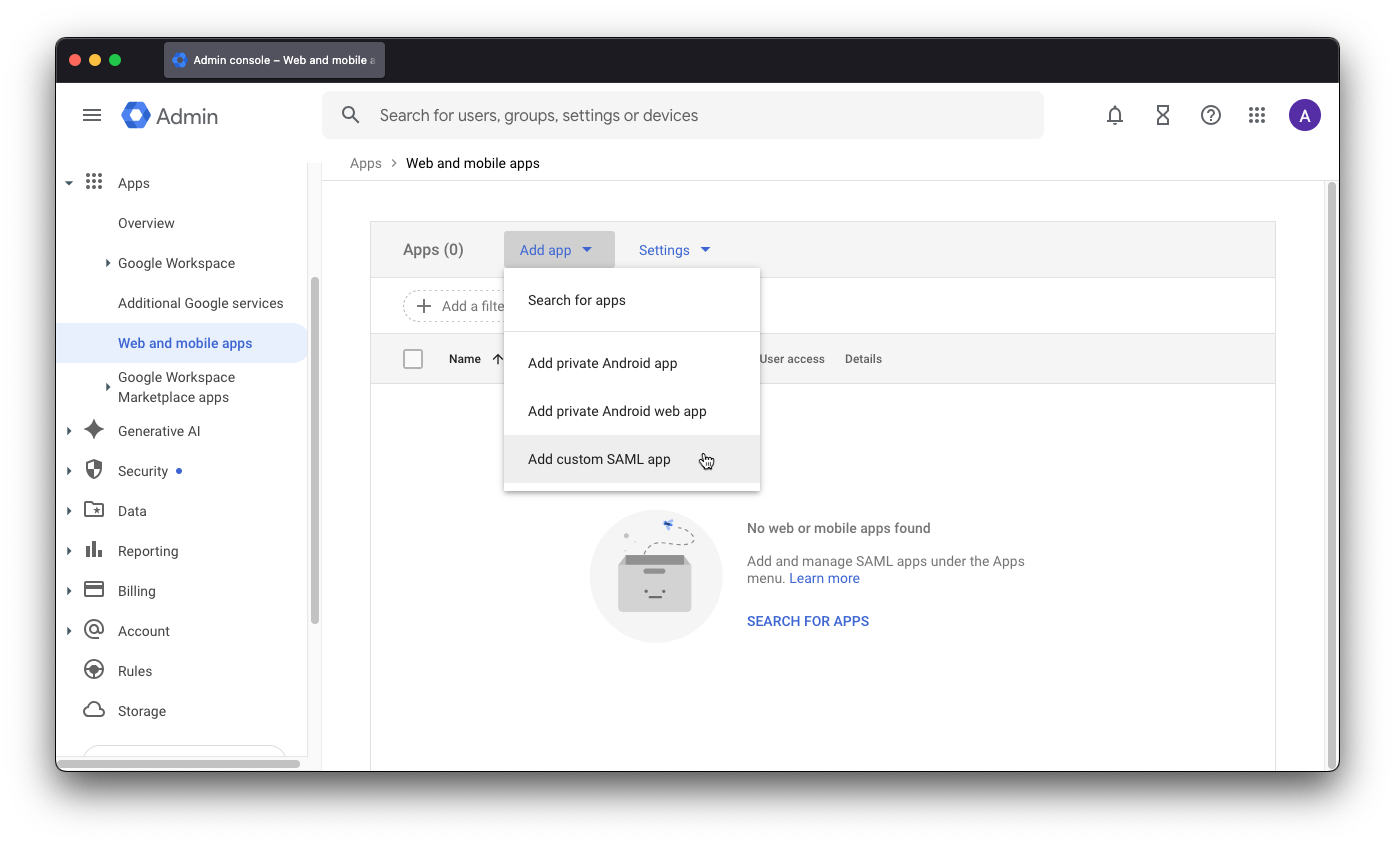Open the notifications bell

(x=1114, y=115)
